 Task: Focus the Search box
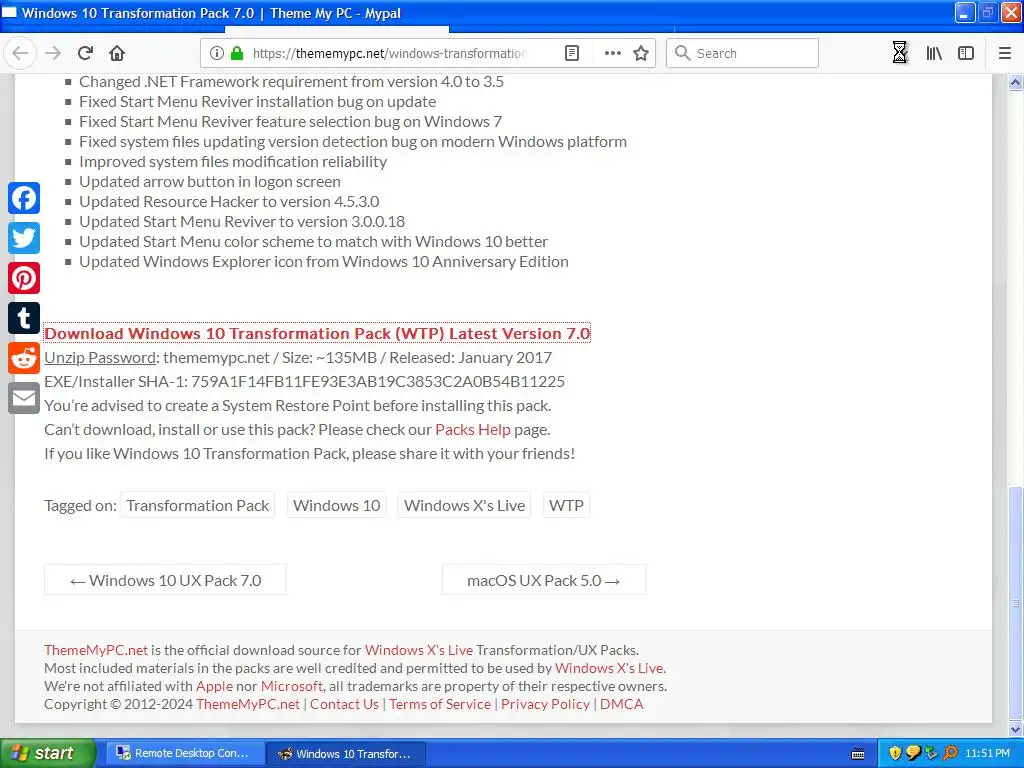click(x=742, y=54)
